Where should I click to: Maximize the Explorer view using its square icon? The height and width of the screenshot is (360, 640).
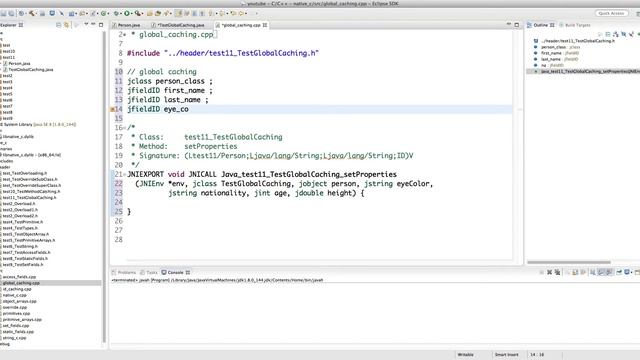tap(101, 25)
